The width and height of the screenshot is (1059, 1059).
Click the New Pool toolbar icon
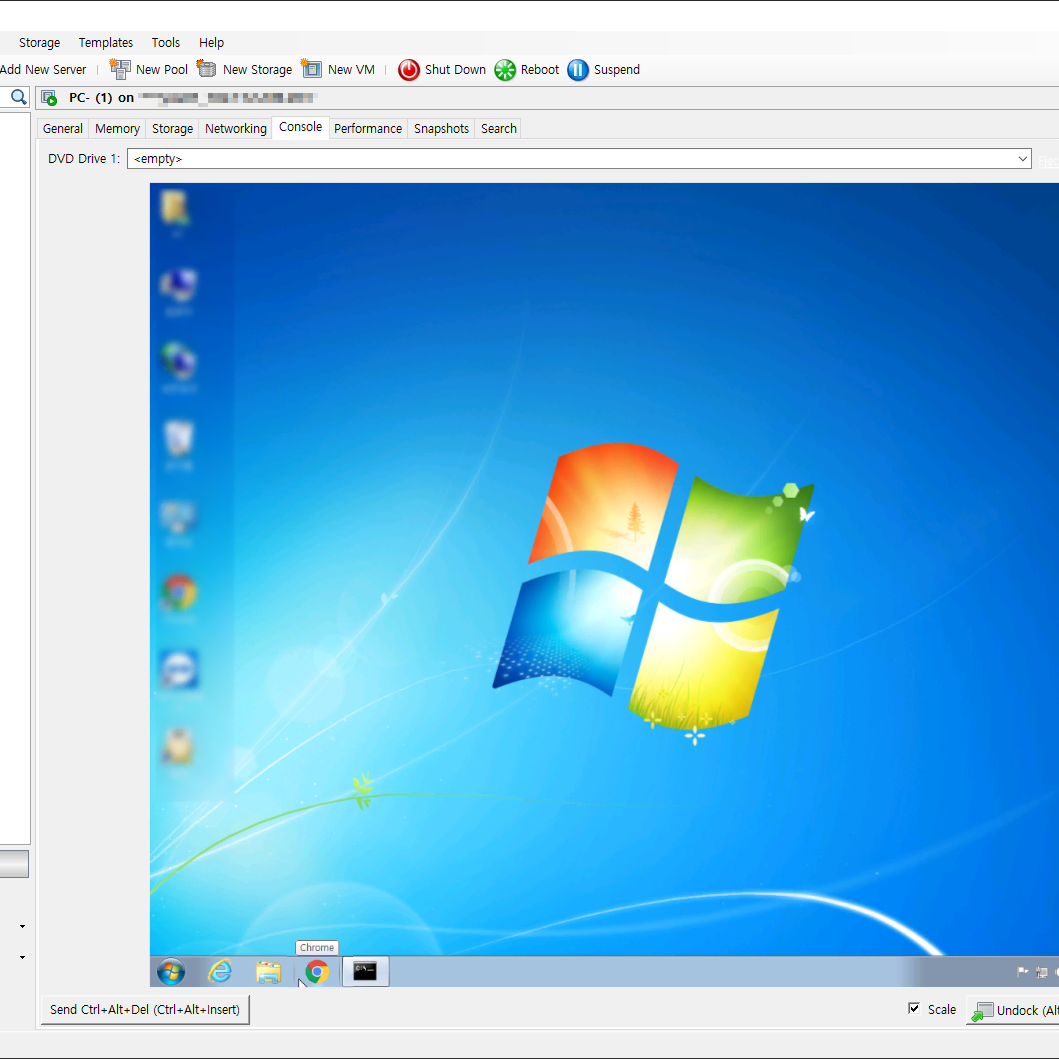pos(120,70)
